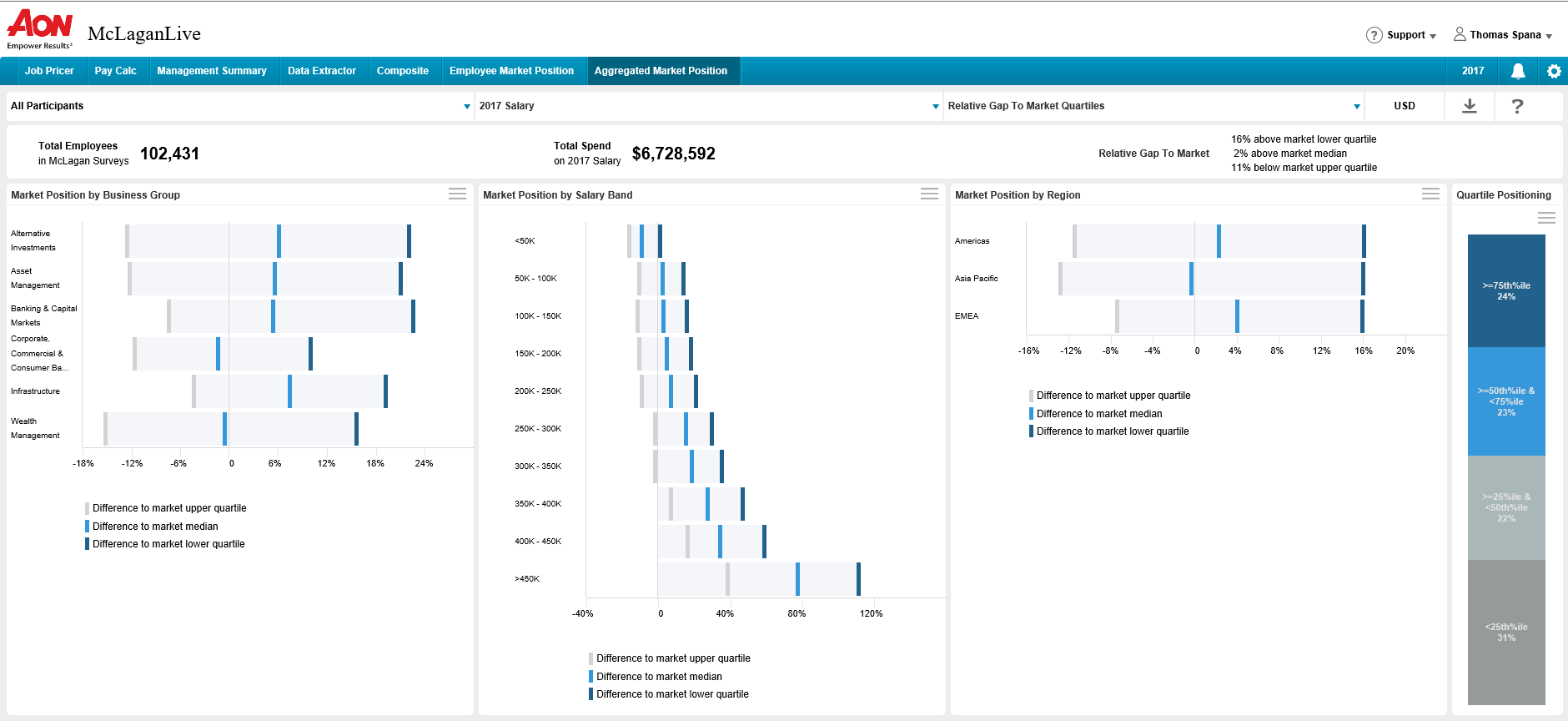Click '11% below market upper quartile' text
The height and width of the screenshot is (721, 1568).
tap(1304, 168)
